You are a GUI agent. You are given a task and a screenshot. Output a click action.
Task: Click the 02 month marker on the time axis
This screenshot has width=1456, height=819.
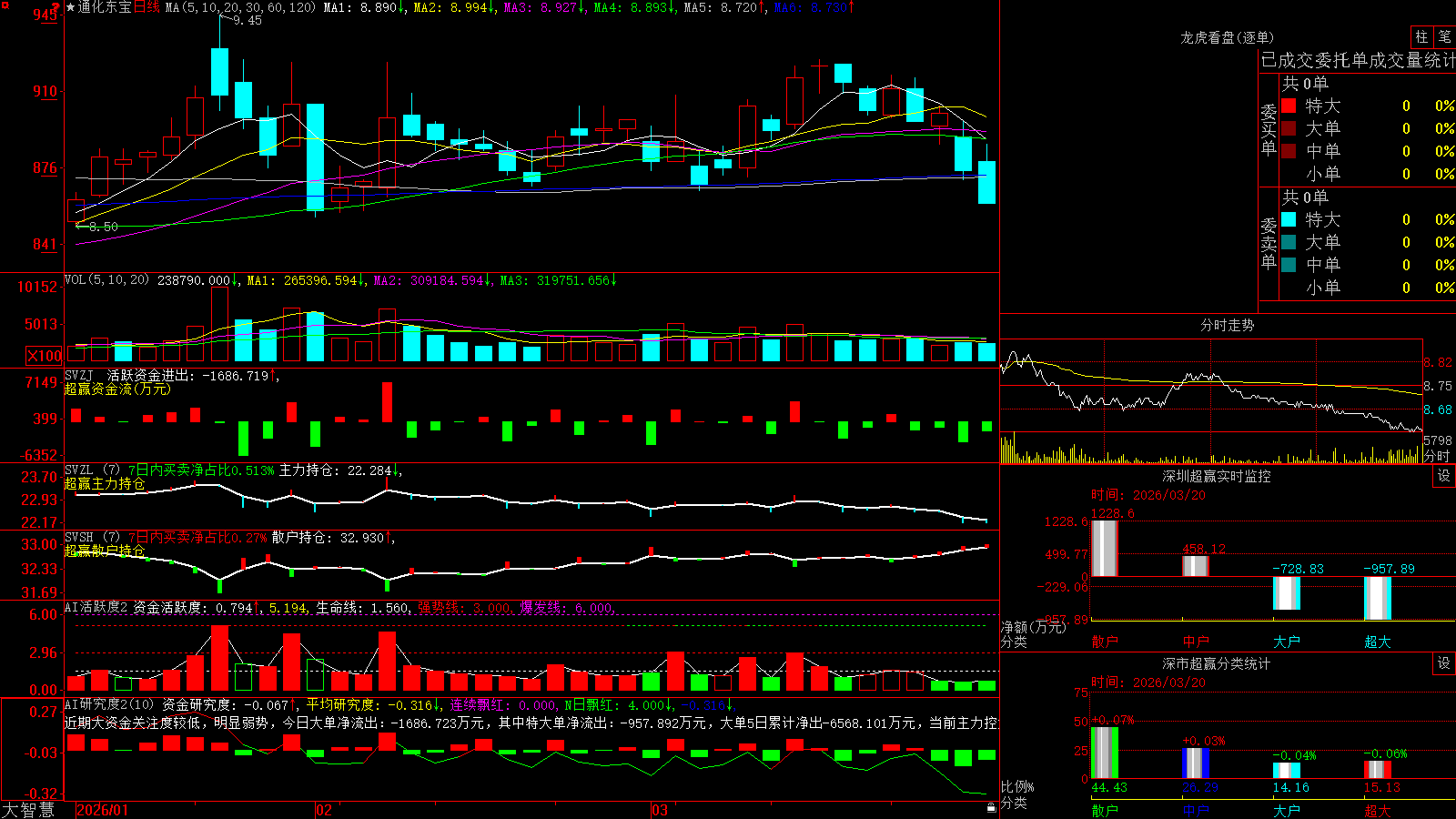click(324, 810)
